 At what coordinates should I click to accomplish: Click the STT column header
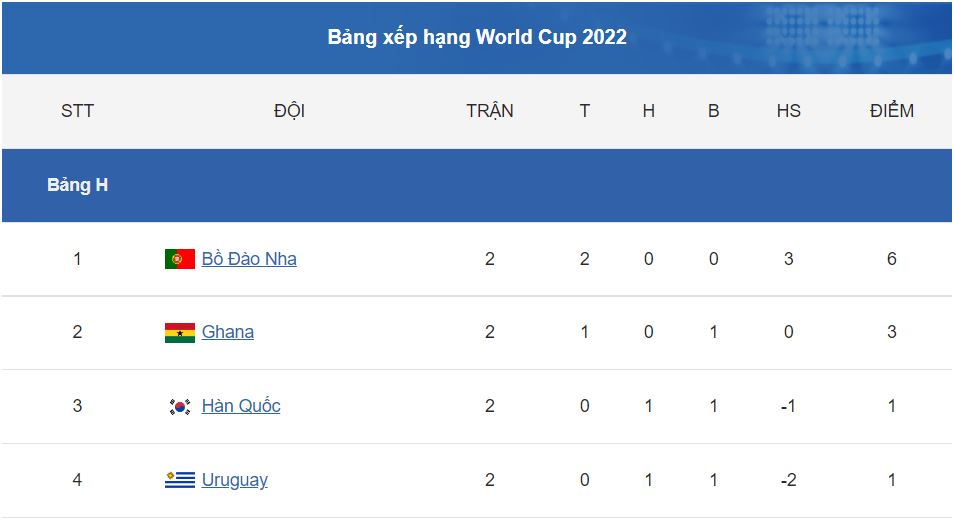77,111
